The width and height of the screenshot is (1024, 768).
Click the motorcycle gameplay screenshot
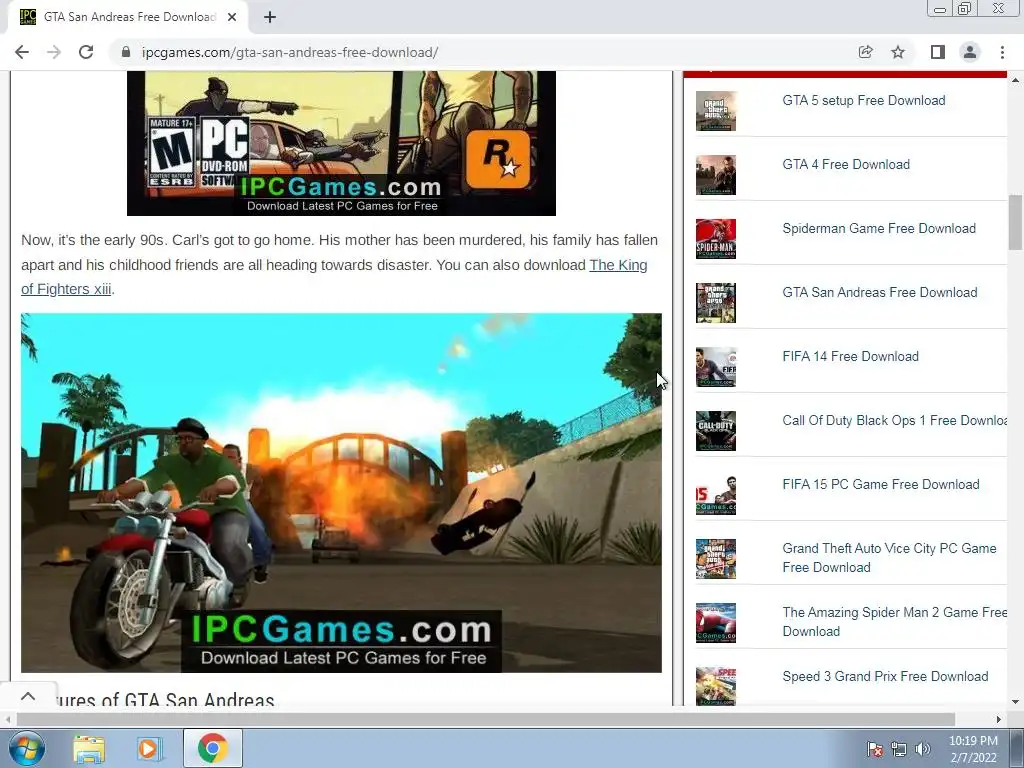point(341,493)
